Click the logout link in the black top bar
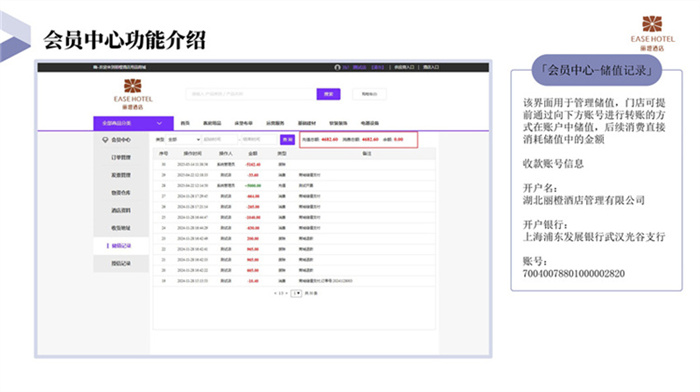This screenshot has height=392, width=700. pyautogui.click(x=378, y=67)
